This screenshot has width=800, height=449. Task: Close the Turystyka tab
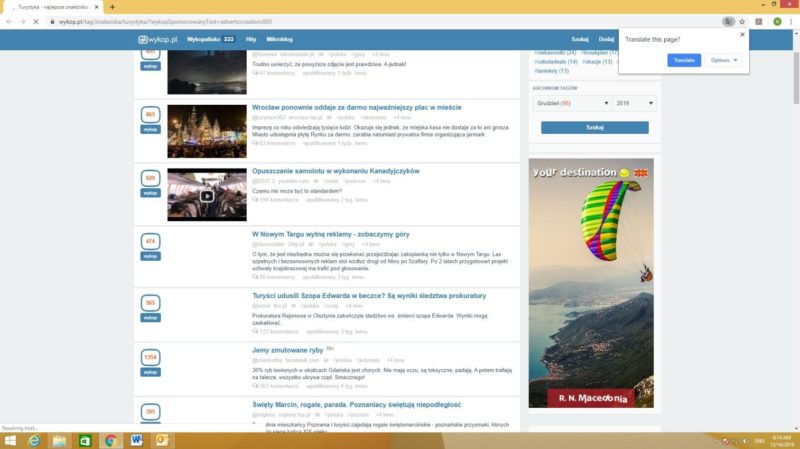(x=96, y=7)
